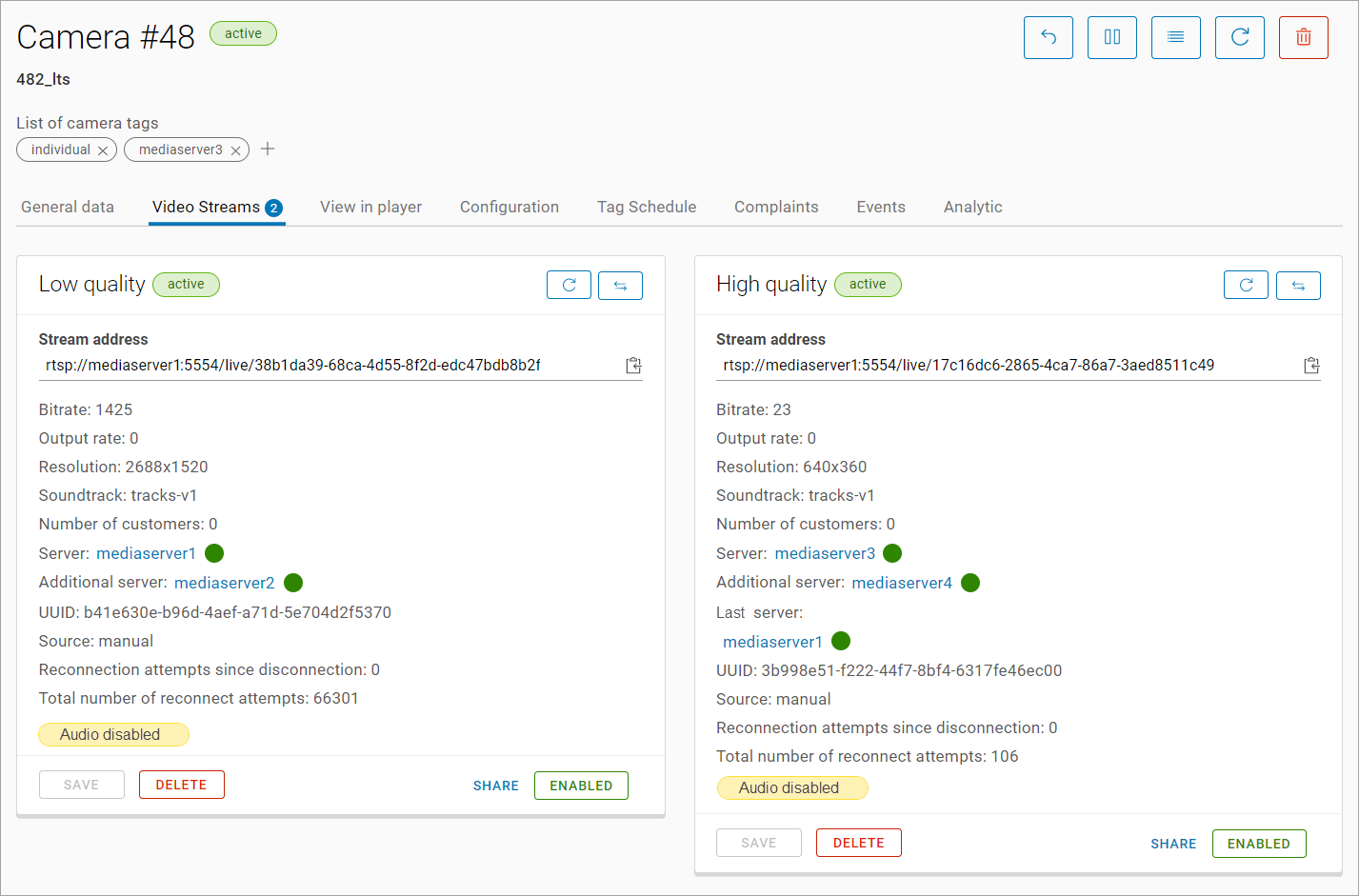Viewport: 1359px width, 896px height.
Task: Switch to the Configuration tab
Action: click(x=509, y=207)
